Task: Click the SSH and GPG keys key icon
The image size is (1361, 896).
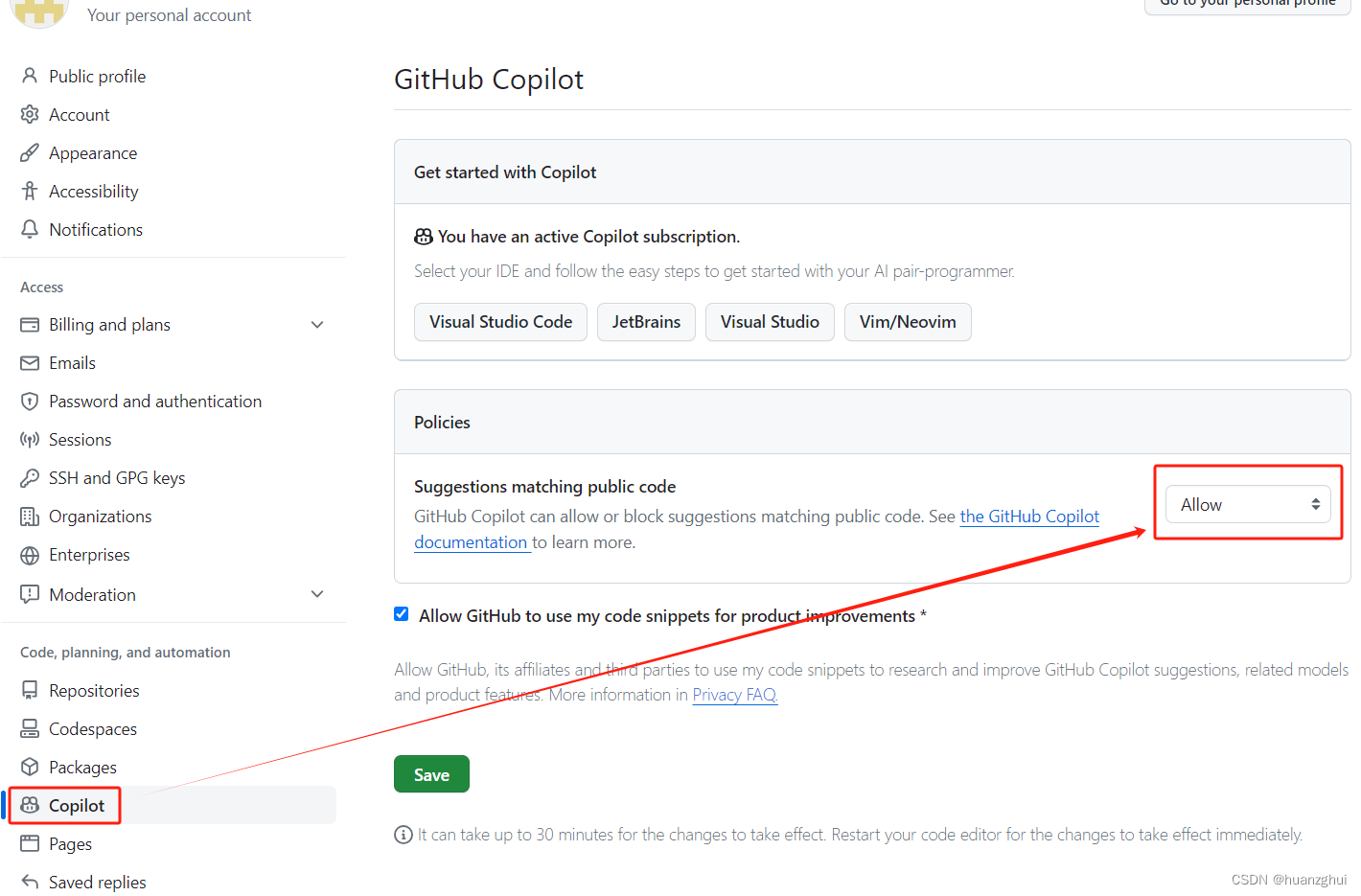Action: (x=30, y=477)
